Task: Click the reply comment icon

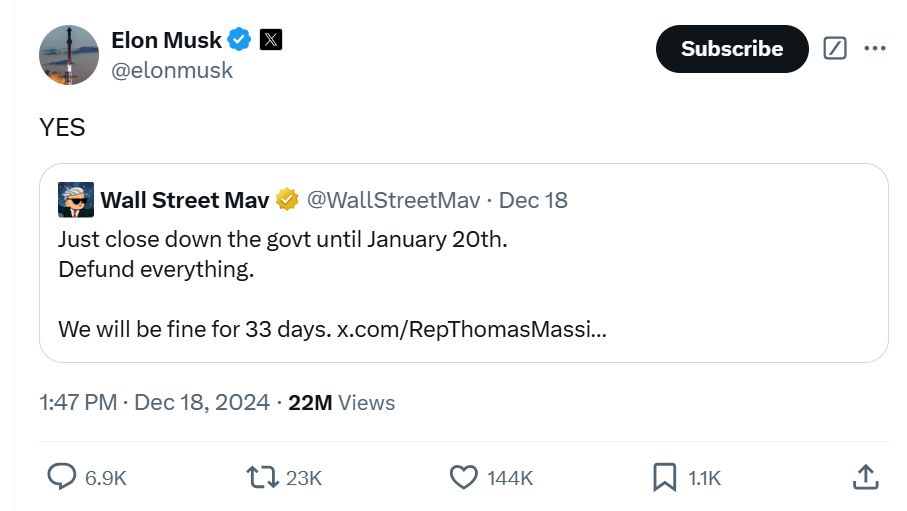Action: [x=63, y=477]
